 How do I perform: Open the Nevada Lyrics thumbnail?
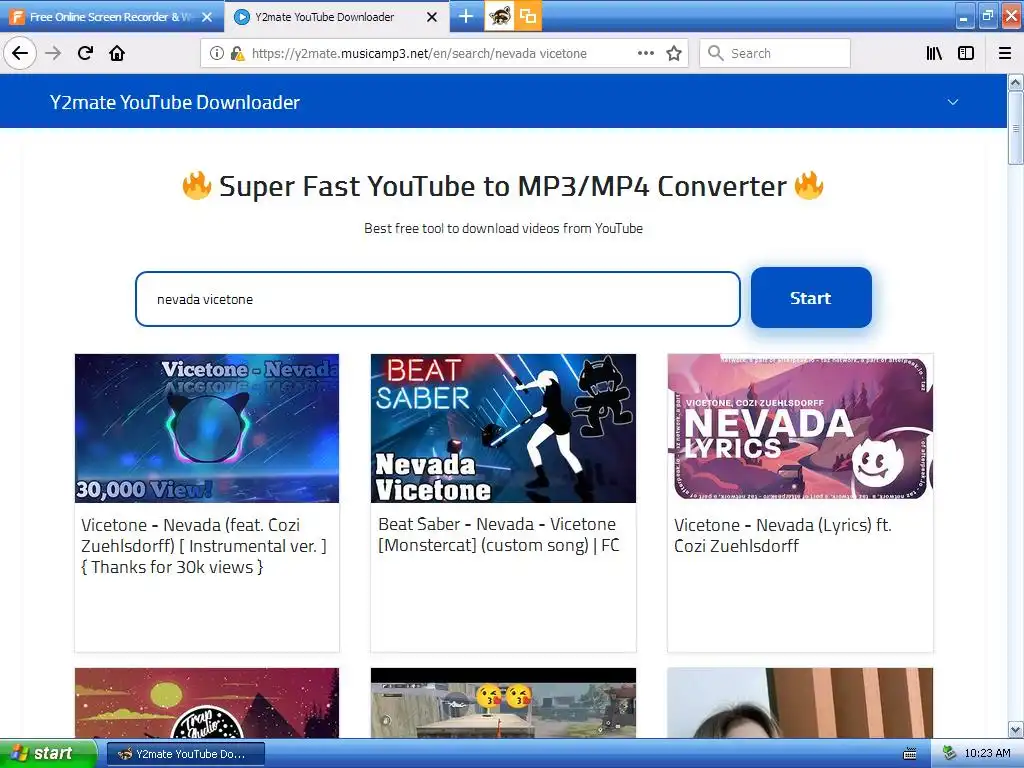800,428
